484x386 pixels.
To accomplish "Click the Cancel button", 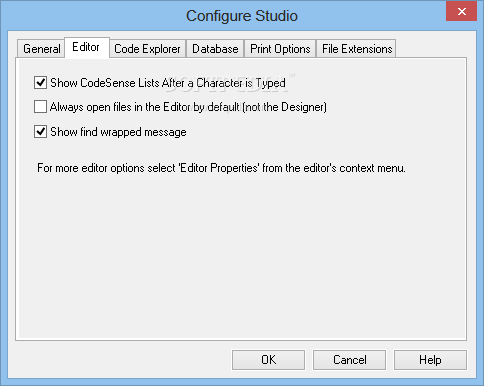I will [x=349, y=360].
